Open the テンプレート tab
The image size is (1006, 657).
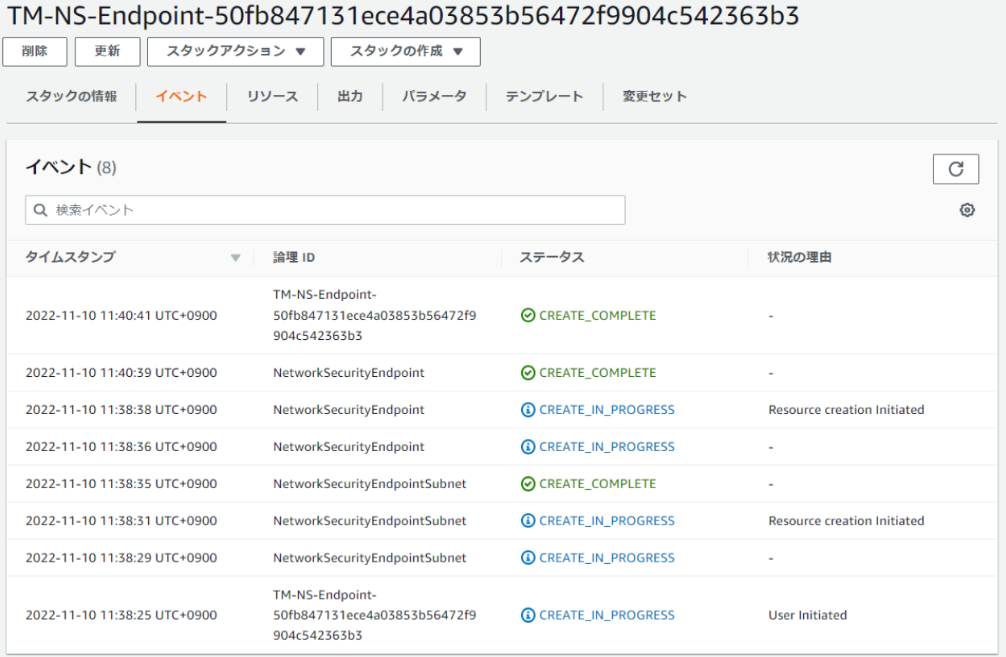(544, 97)
